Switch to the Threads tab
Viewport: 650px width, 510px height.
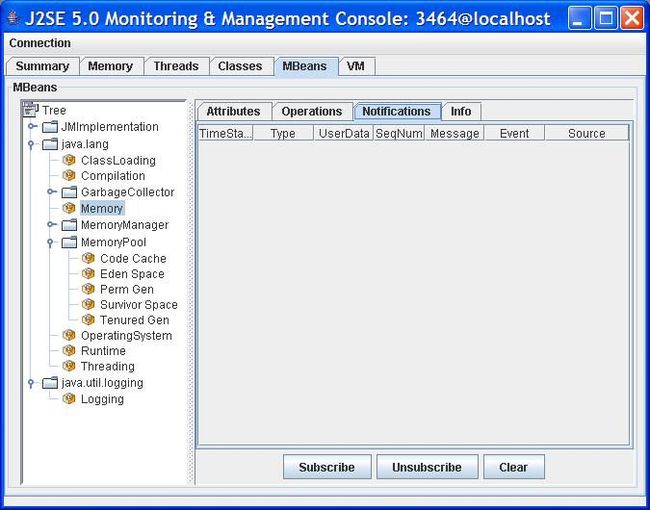click(x=176, y=66)
